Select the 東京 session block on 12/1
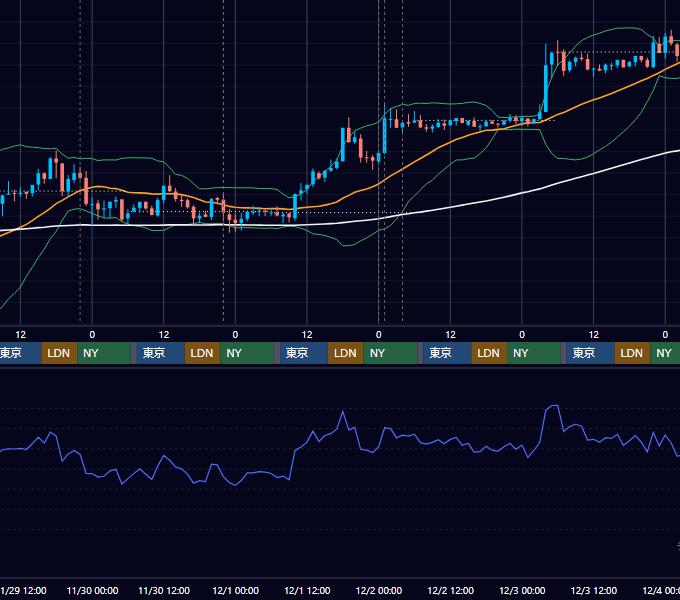 click(304, 353)
